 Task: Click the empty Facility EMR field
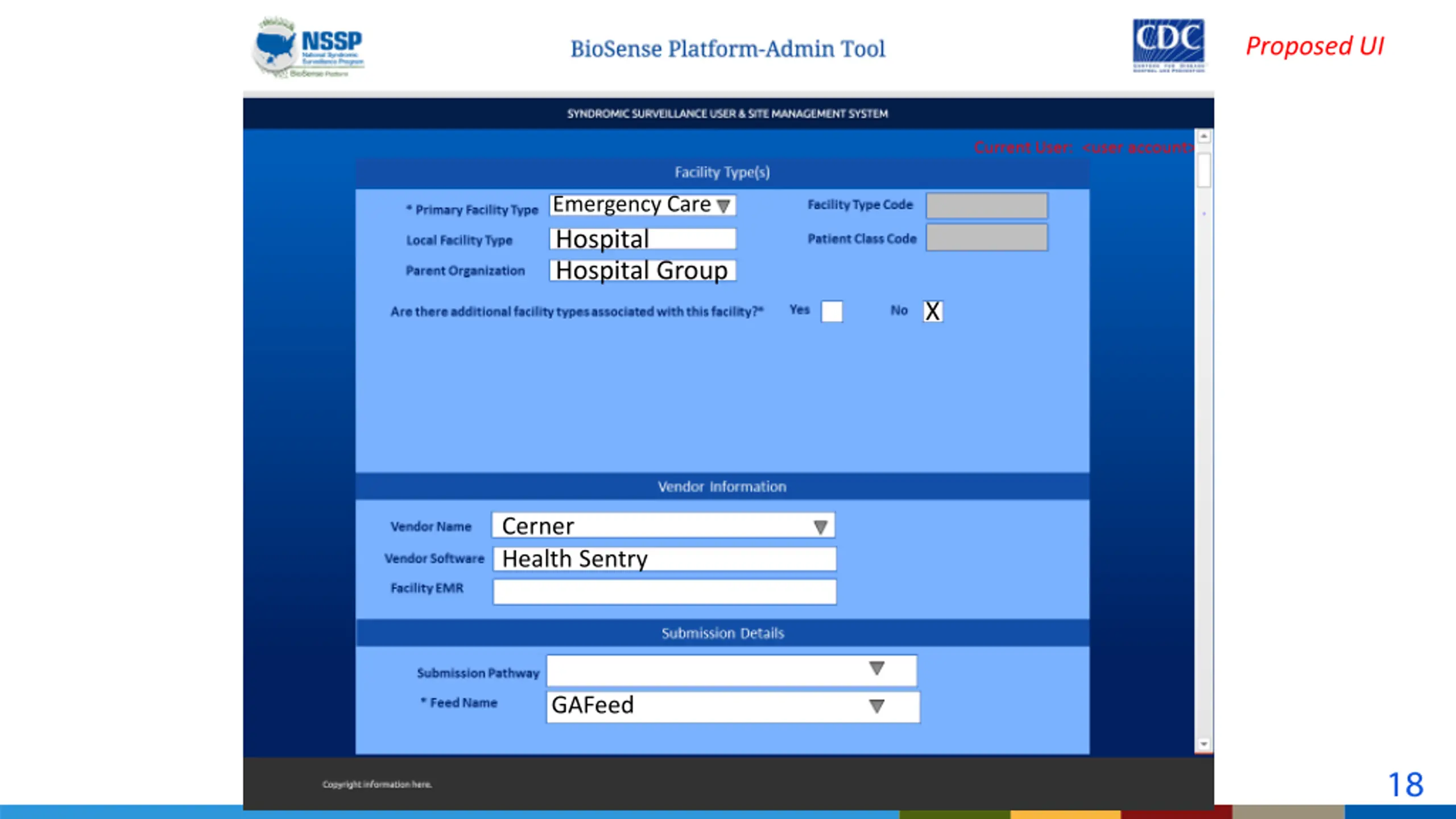(664, 591)
